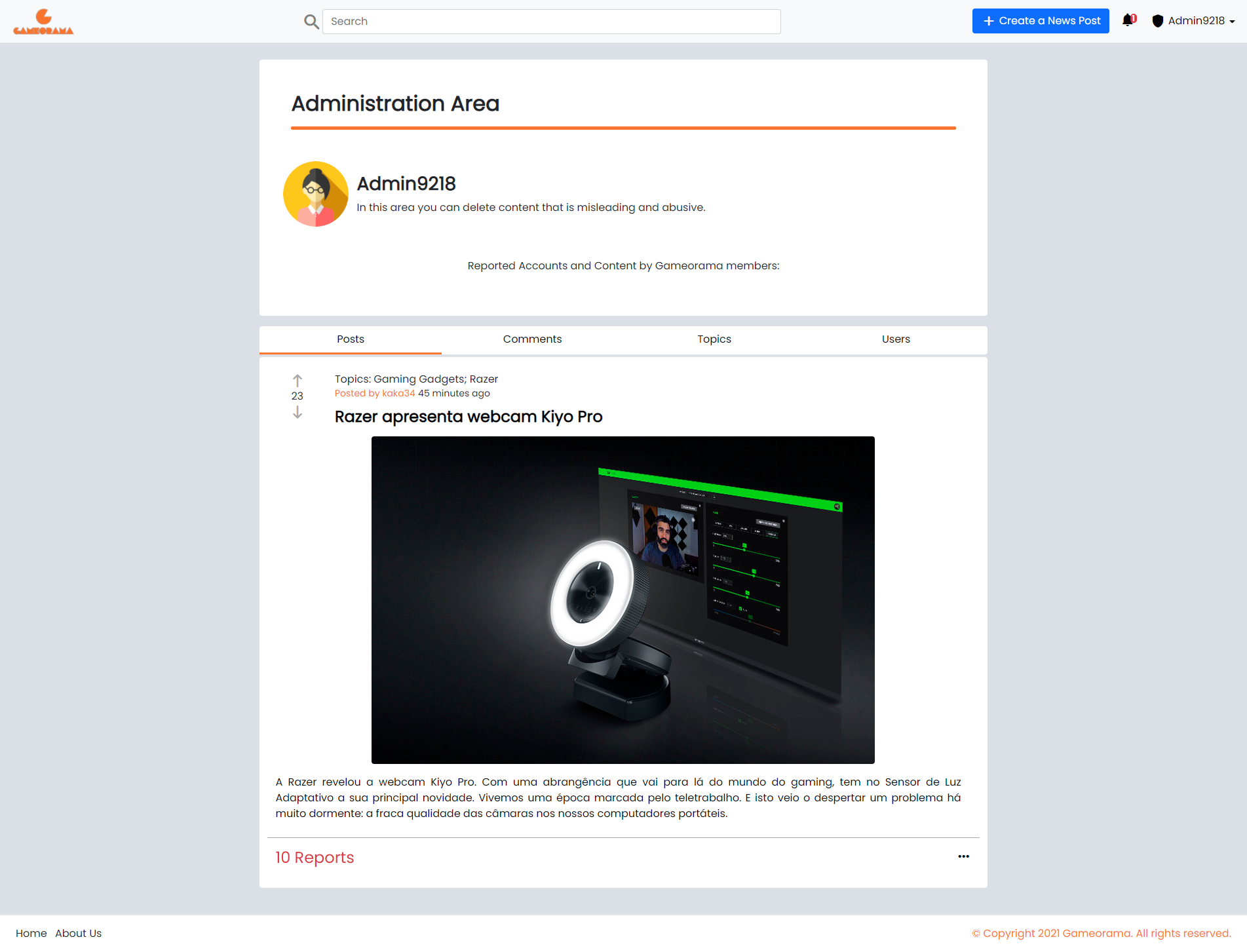Click the '45 minutes ago' timestamp

click(454, 393)
